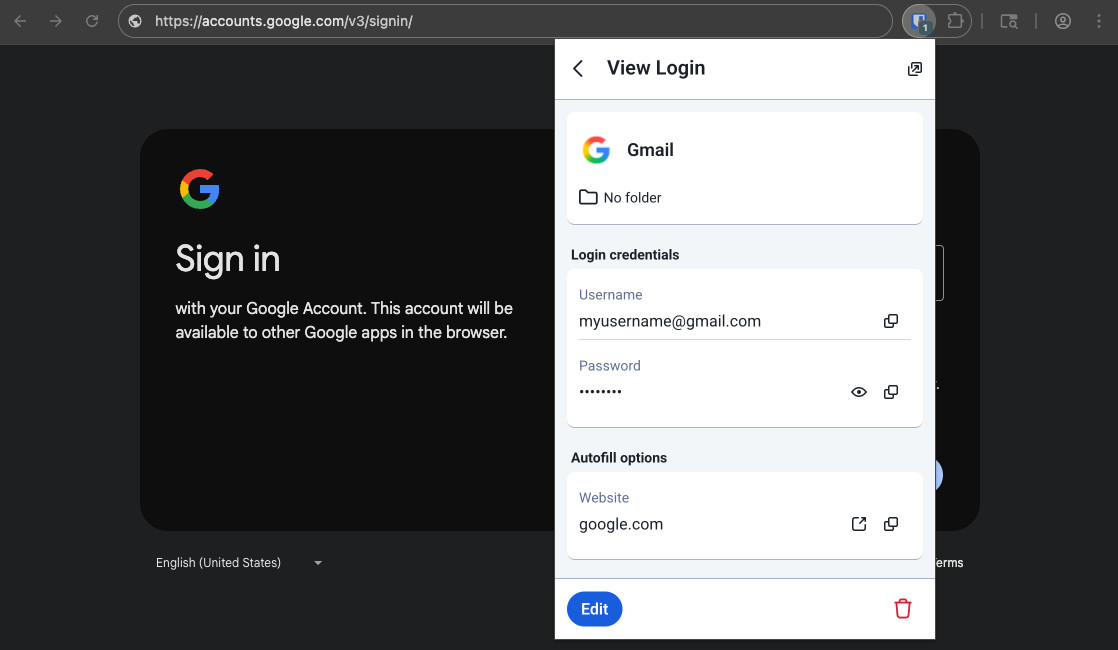
Task: Copy the google.com website URL
Action: tap(890, 524)
